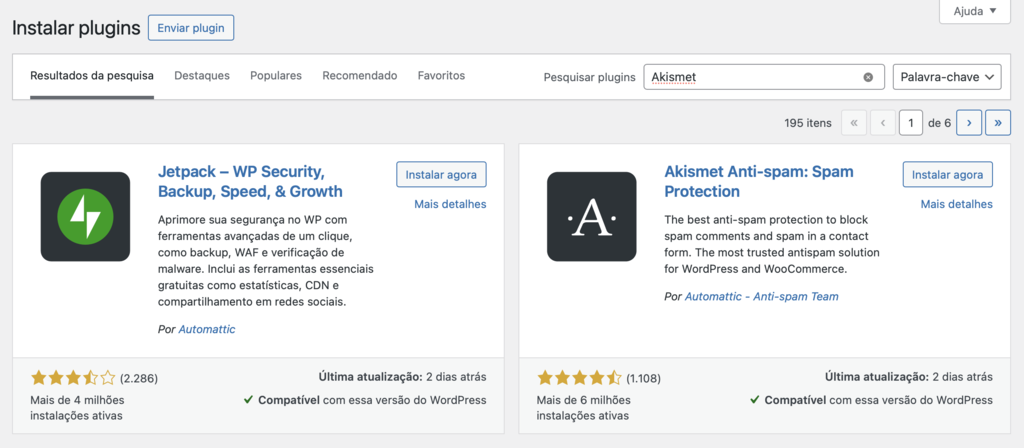Open Jetpack plugin title link
The width and height of the screenshot is (1024, 448).
point(250,182)
